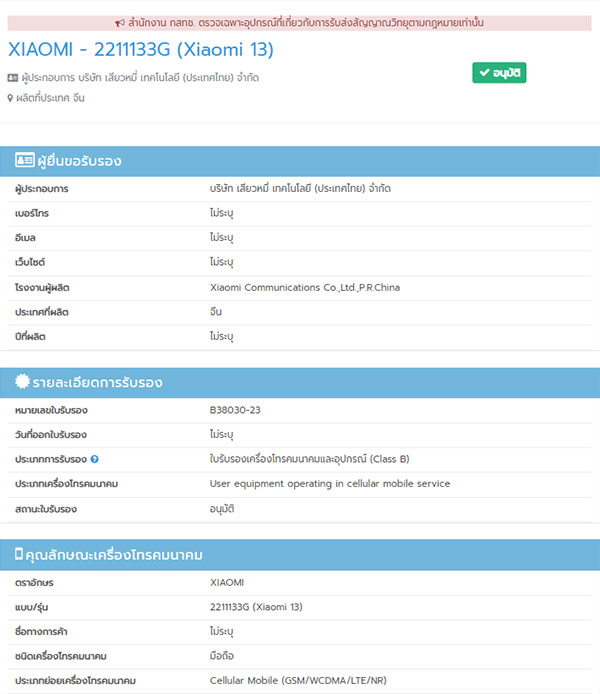The image size is (600, 694).
Task: Click the ปีที่ผลิต row label
Action: point(30,336)
